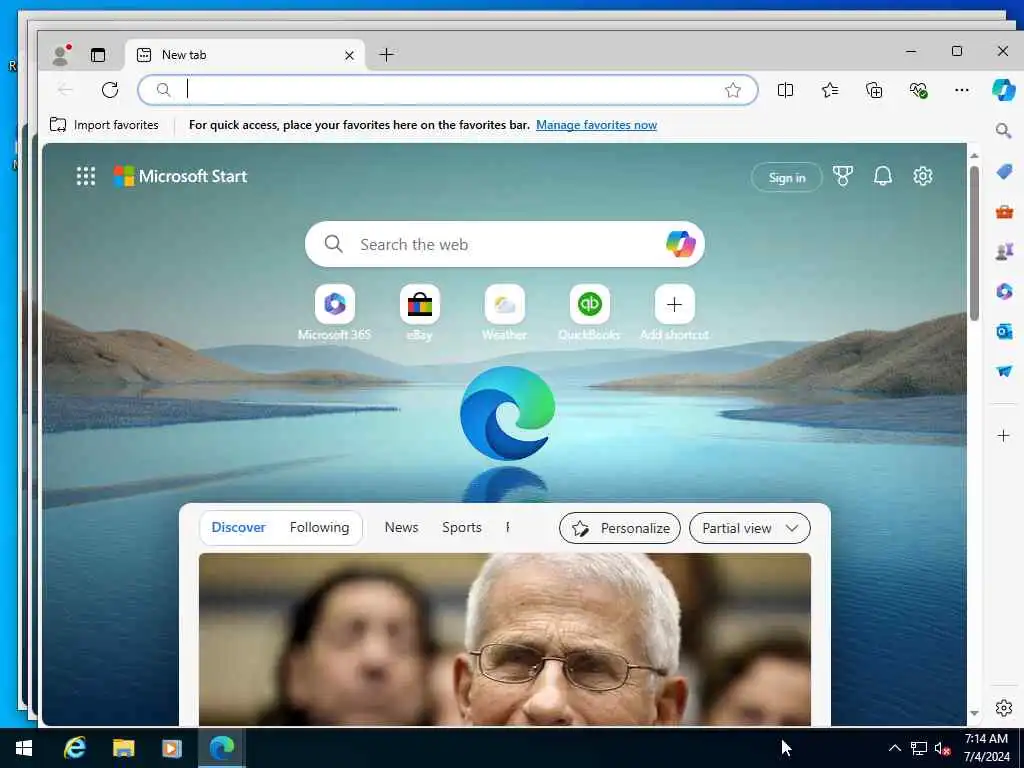1024x768 pixels.
Task: Open volume tray icon
Action: (942, 748)
